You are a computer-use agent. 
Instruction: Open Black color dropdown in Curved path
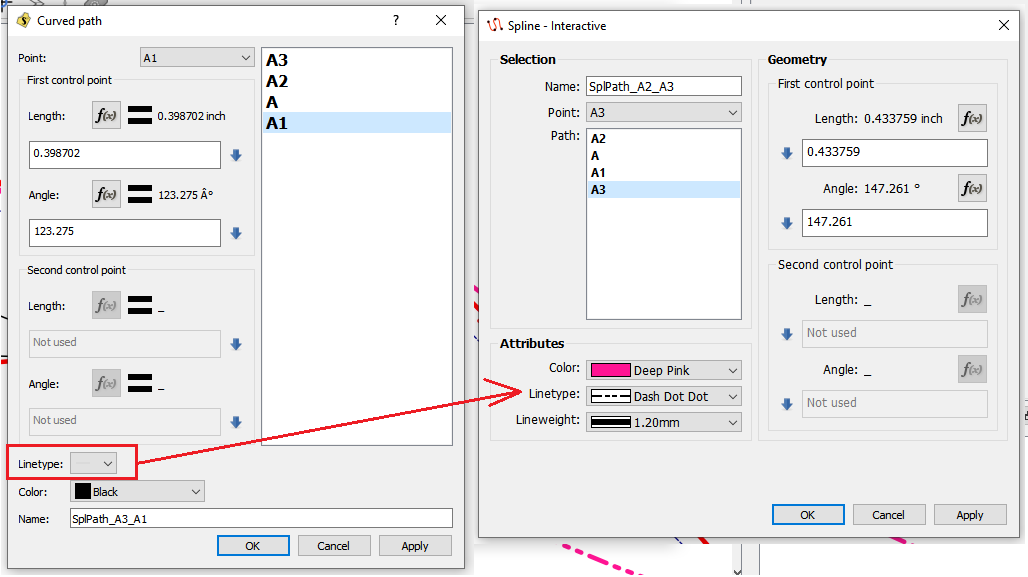pyautogui.click(x=137, y=491)
